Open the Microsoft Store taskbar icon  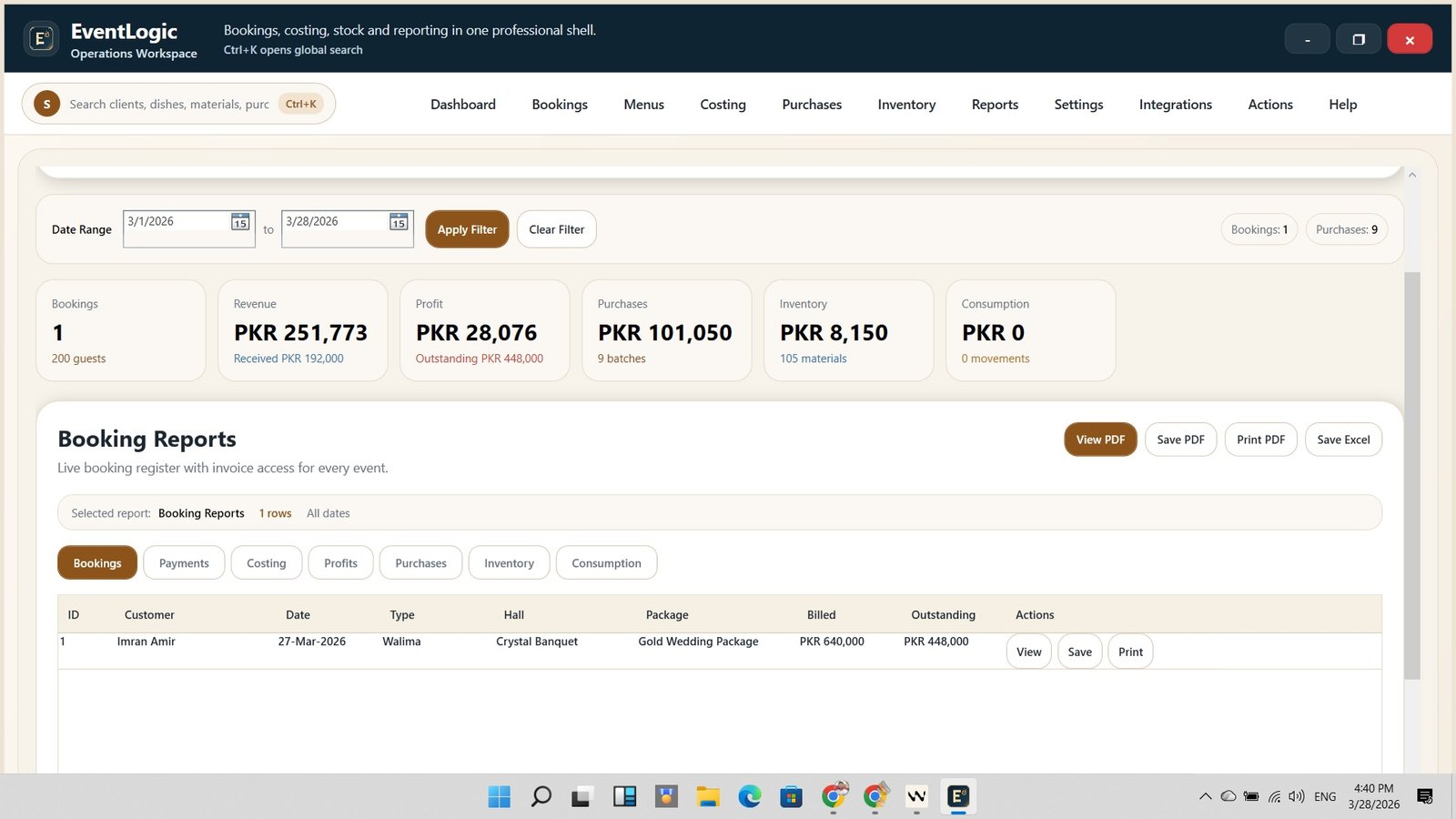(791, 797)
